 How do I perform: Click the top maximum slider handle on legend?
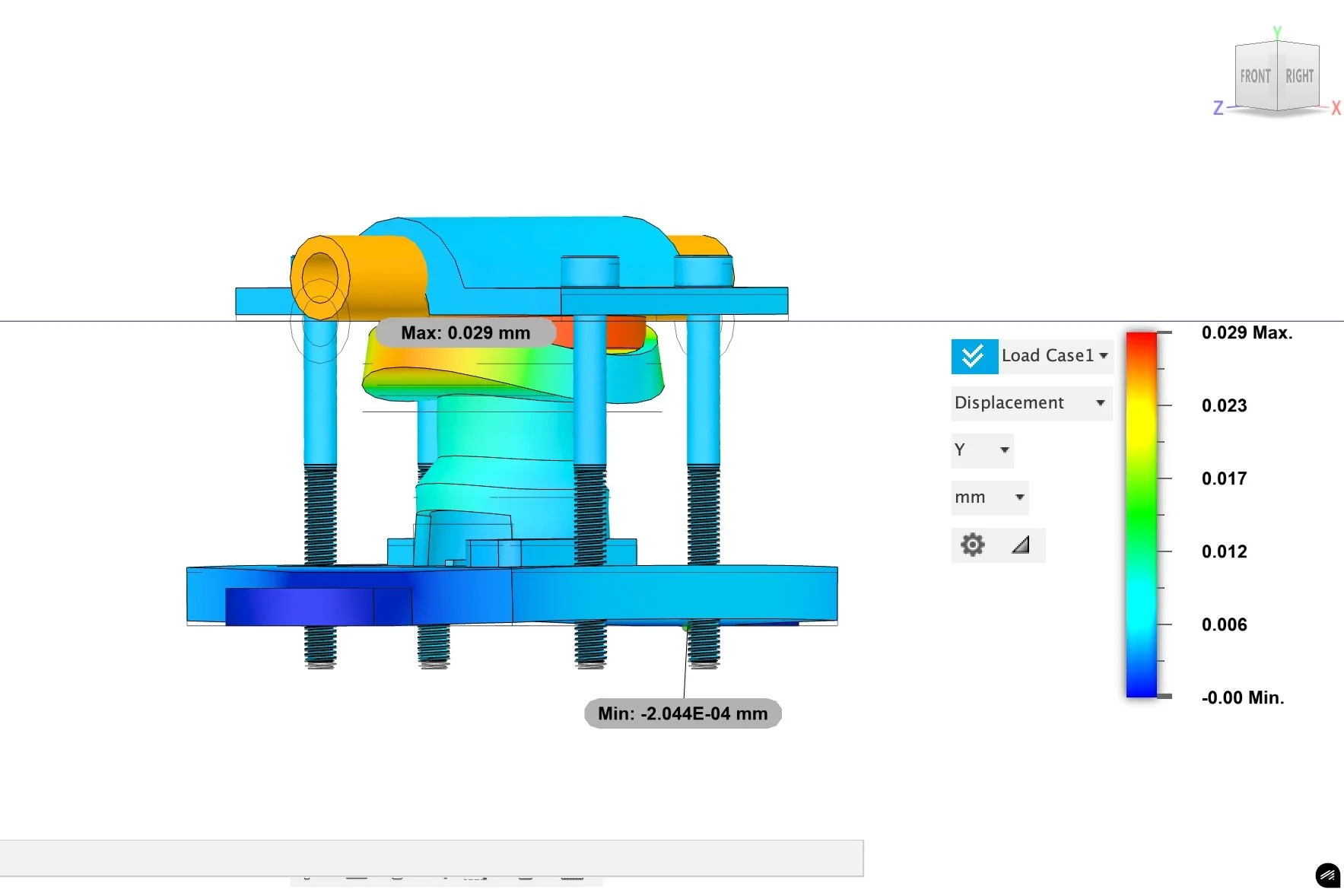pos(1164,332)
